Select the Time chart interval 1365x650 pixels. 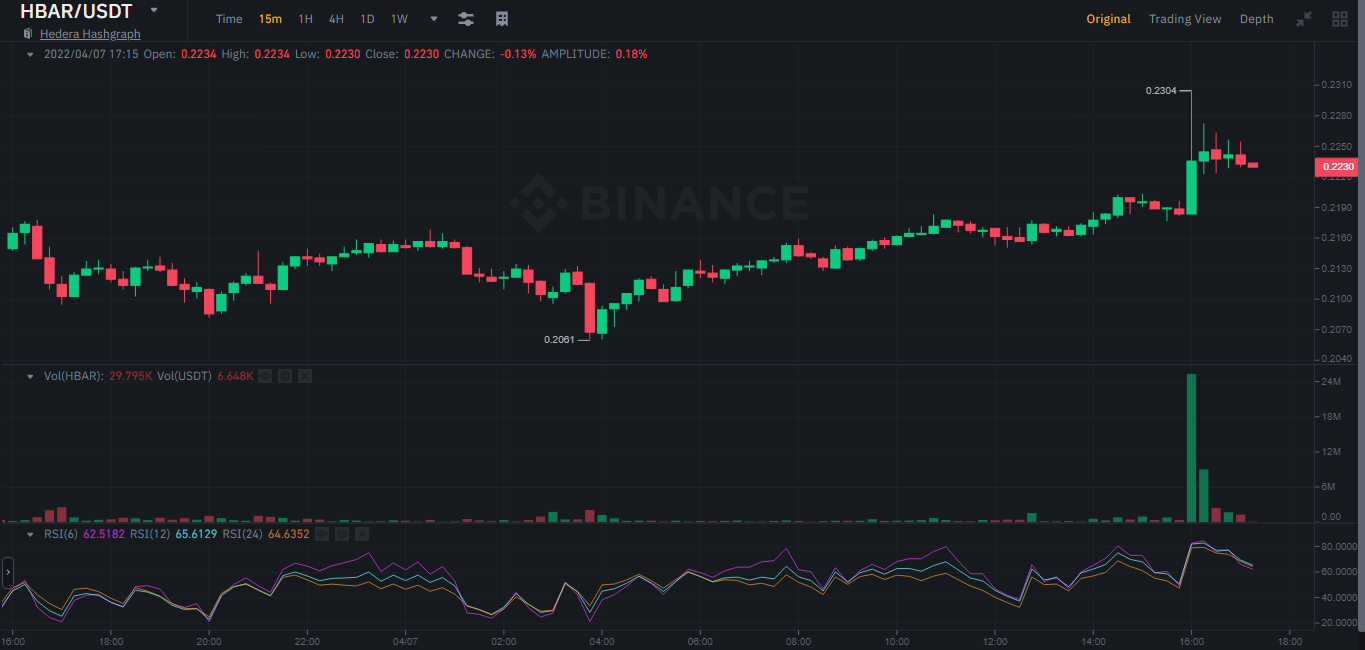coord(229,19)
